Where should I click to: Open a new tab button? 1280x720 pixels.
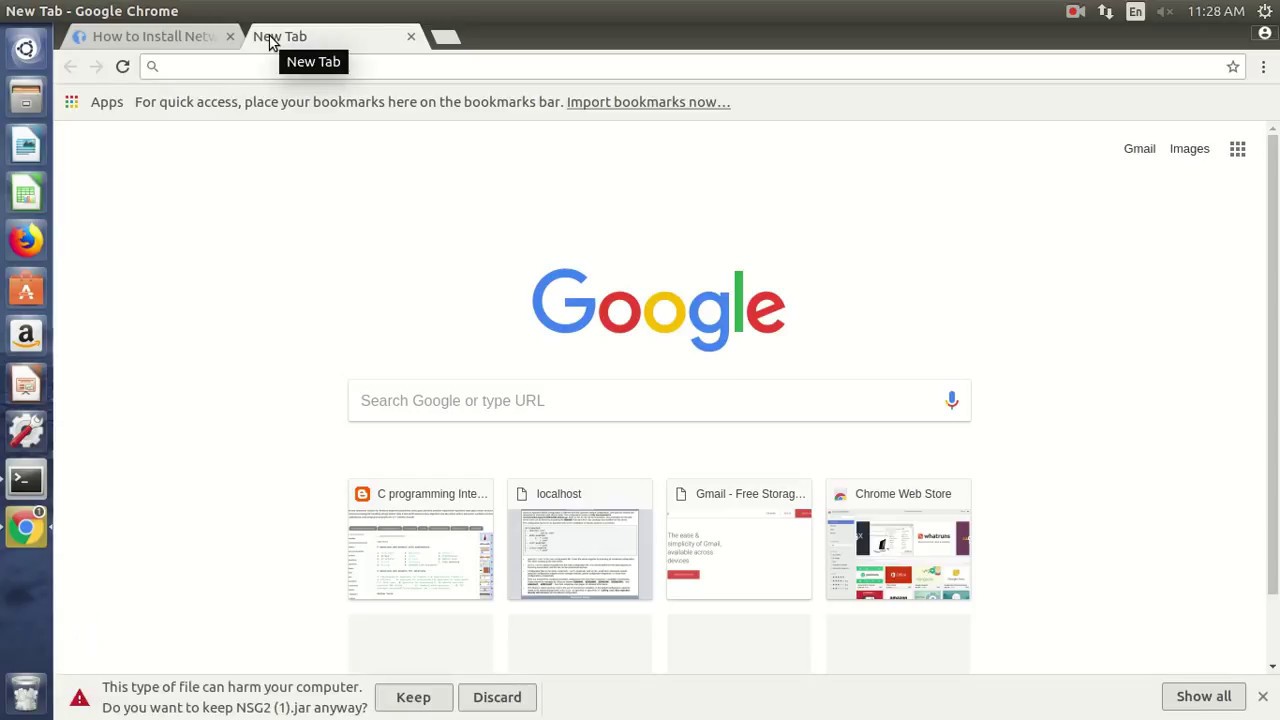pyautogui.click(x=446, y=37)
